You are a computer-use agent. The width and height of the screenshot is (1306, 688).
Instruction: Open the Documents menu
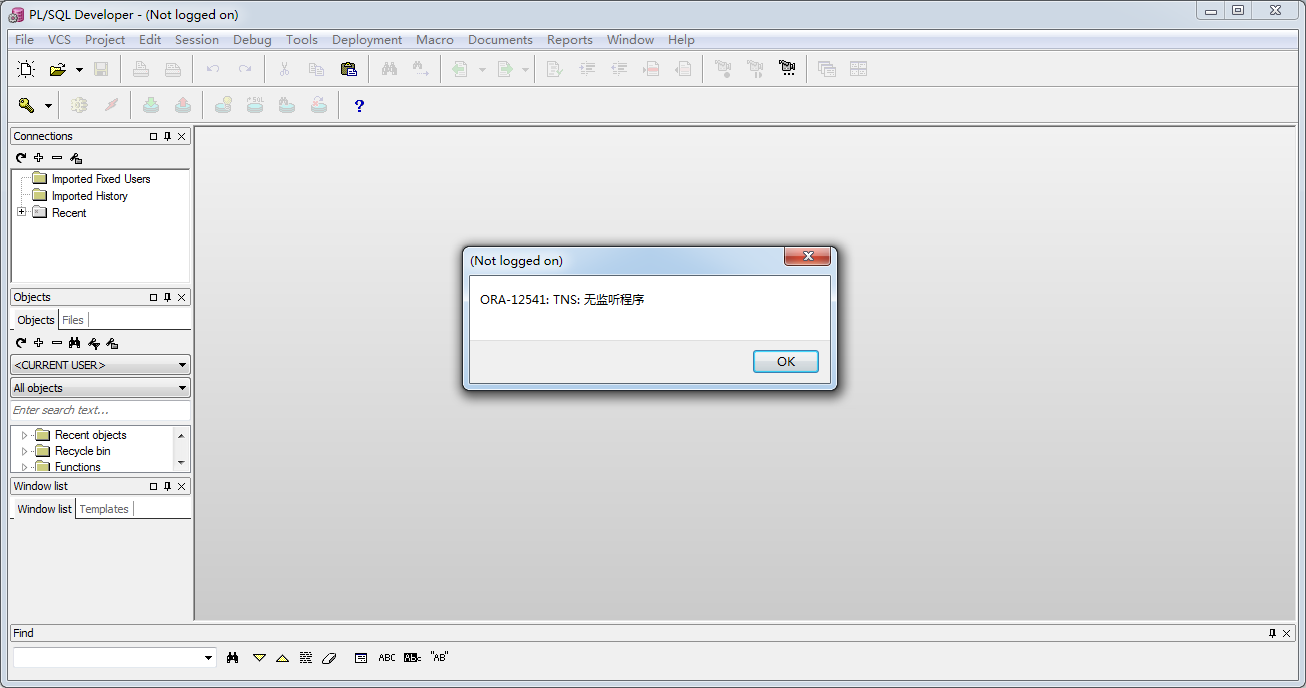pyautogui.click(x=500, y=40)
